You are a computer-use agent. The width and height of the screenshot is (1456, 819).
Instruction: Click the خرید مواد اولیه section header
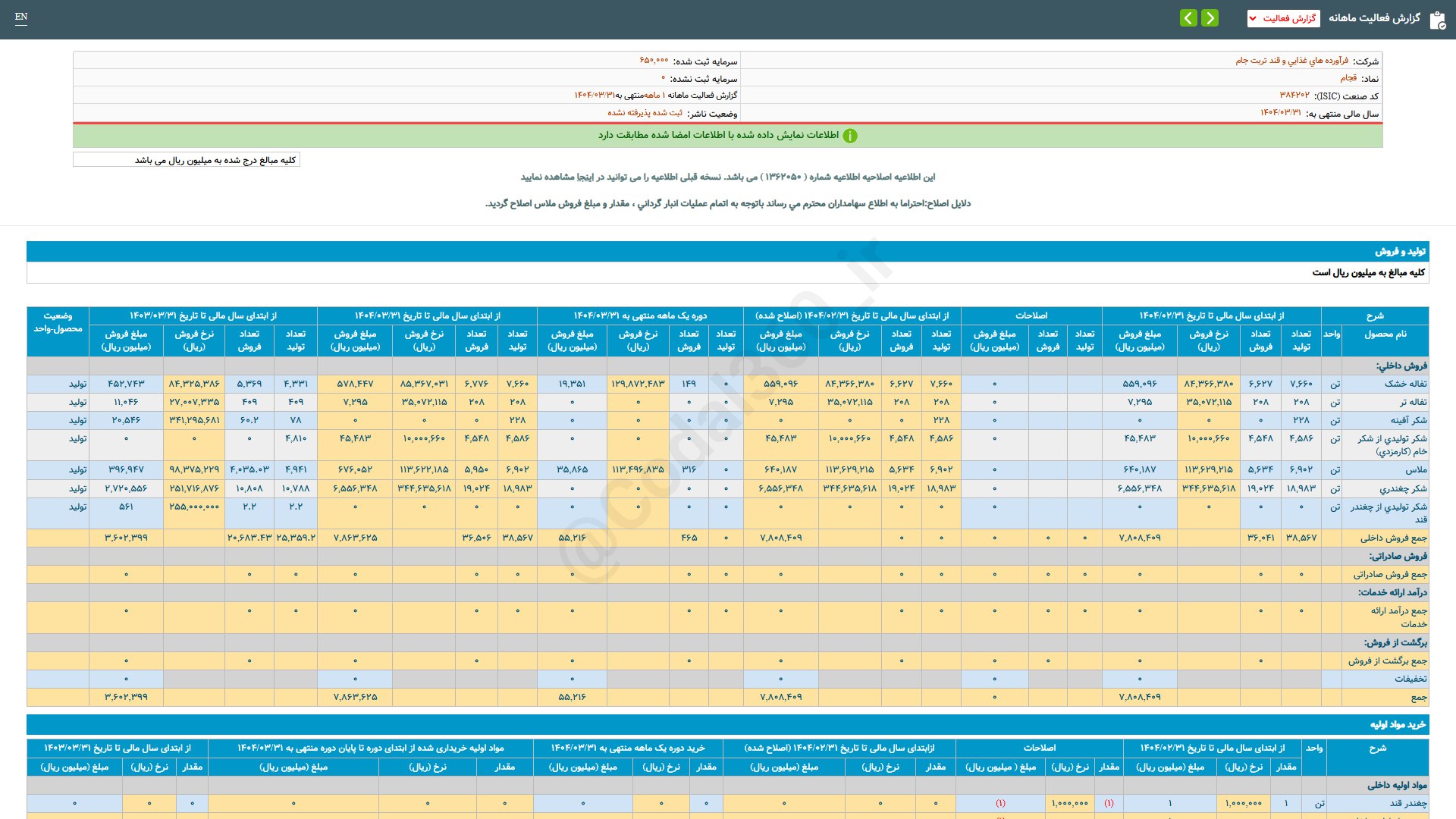728,724
